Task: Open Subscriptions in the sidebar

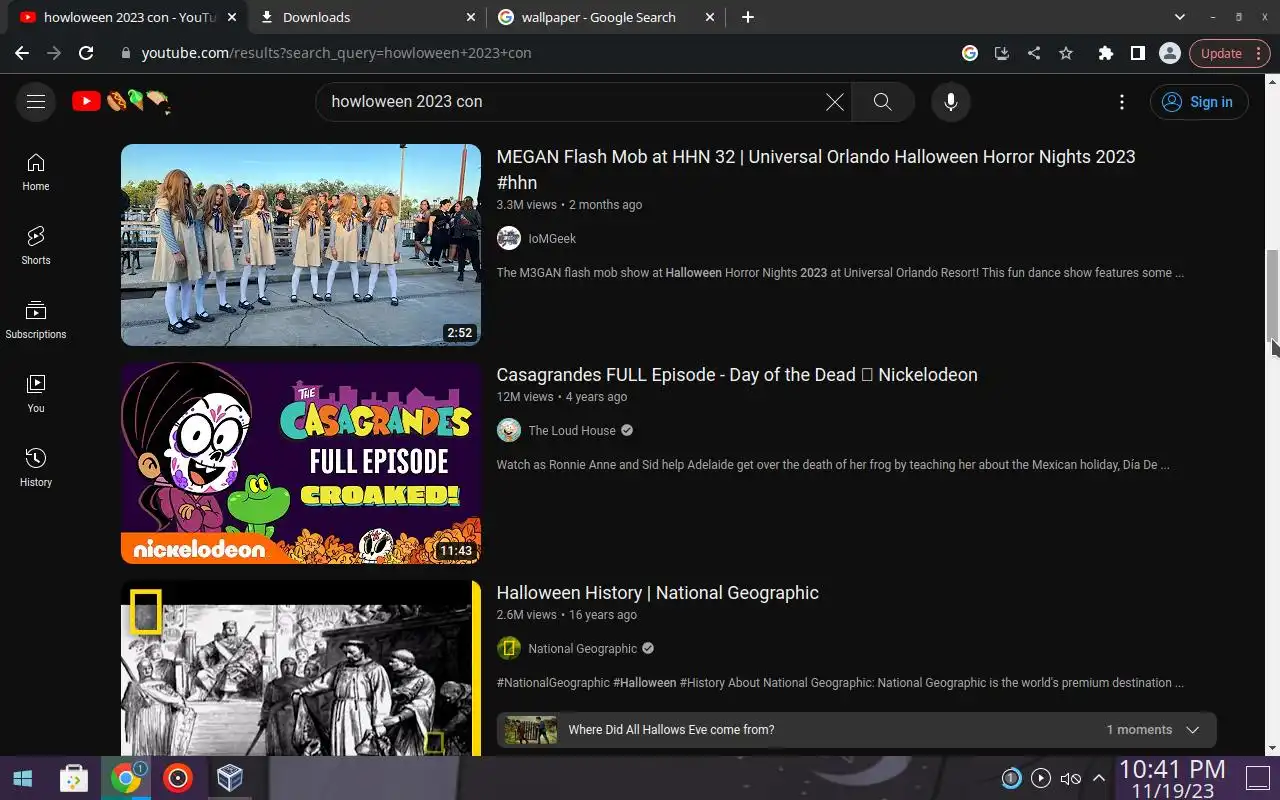Action: click(36, 320)
